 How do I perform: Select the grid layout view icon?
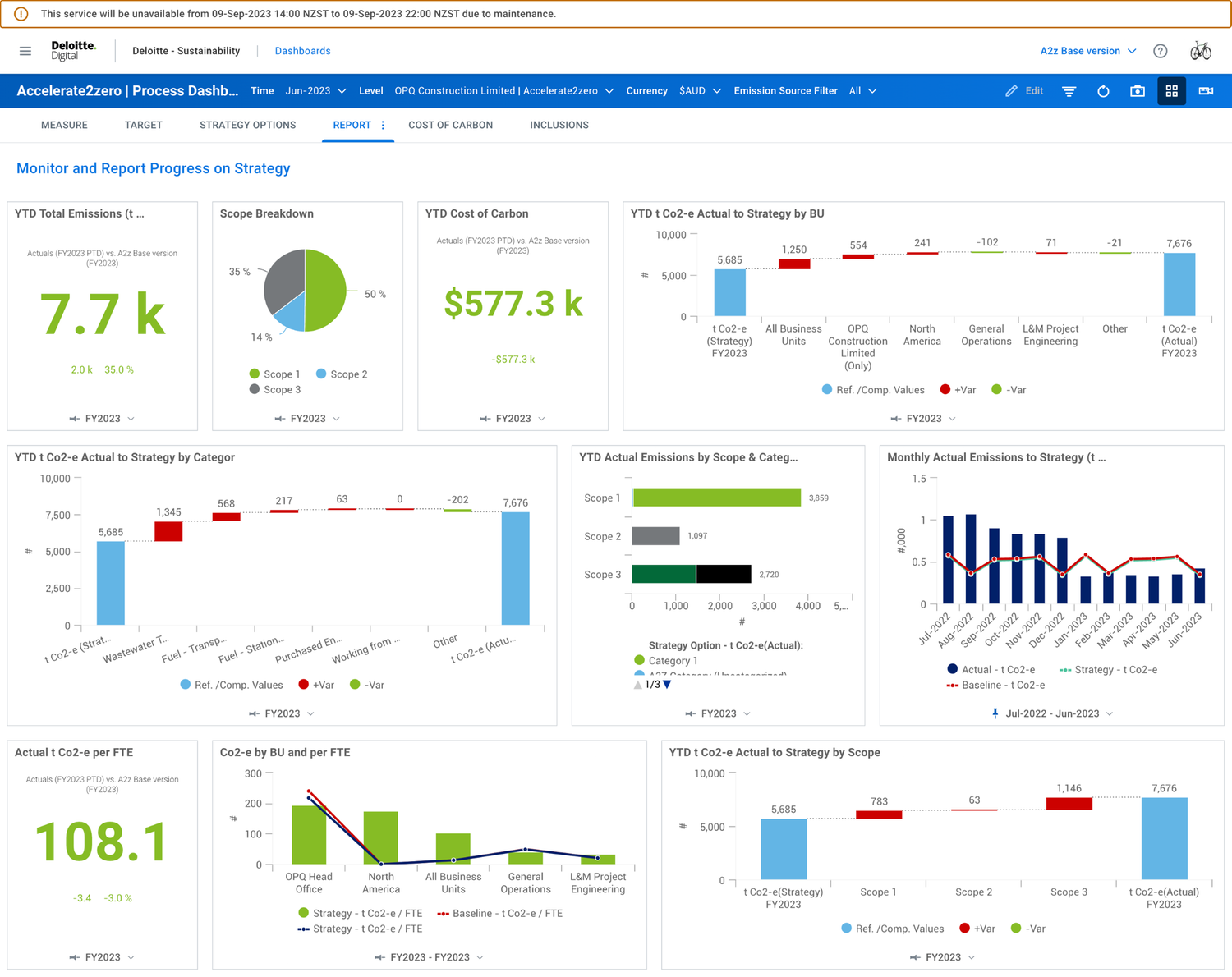[x=1172, y=90]
